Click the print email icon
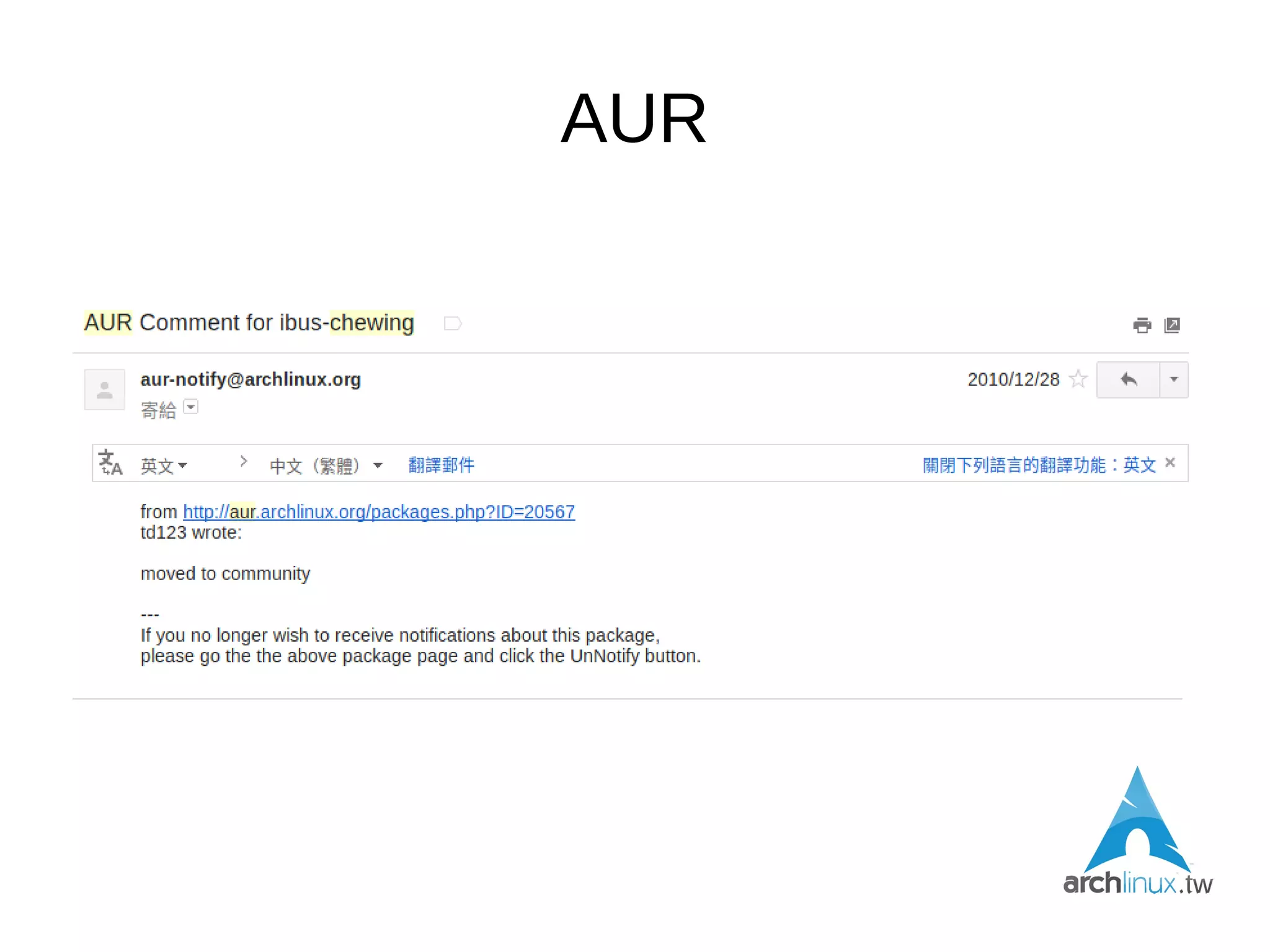Viewport: 1270px width, 952px height. coord(1142,325)
